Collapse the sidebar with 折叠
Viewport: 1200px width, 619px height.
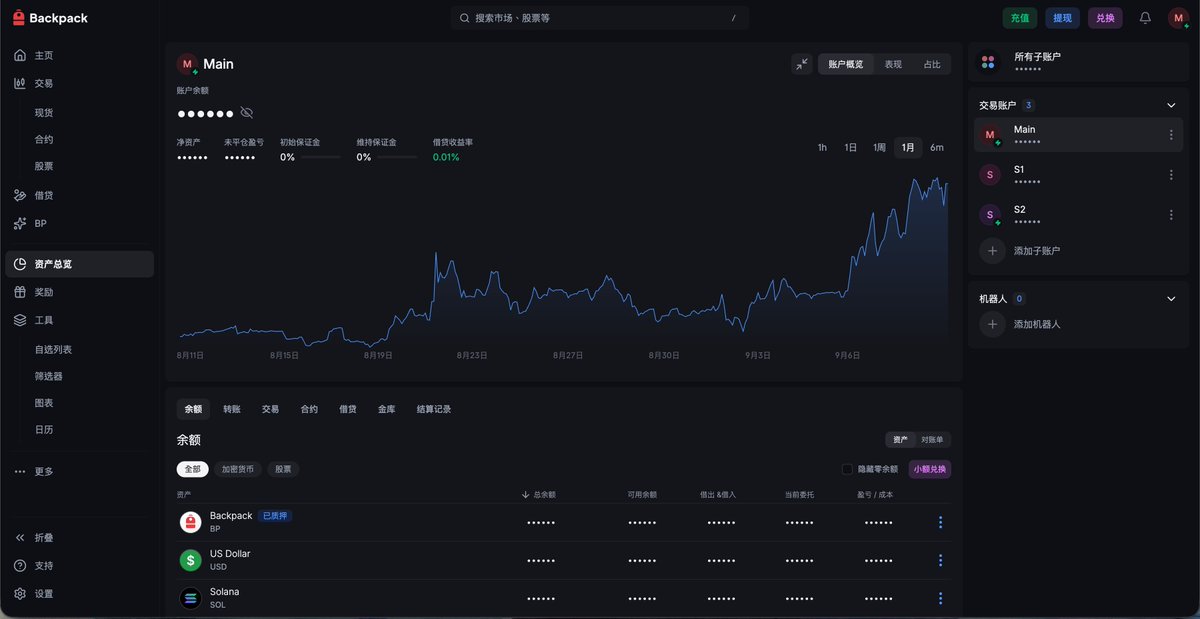coord(35,538)
